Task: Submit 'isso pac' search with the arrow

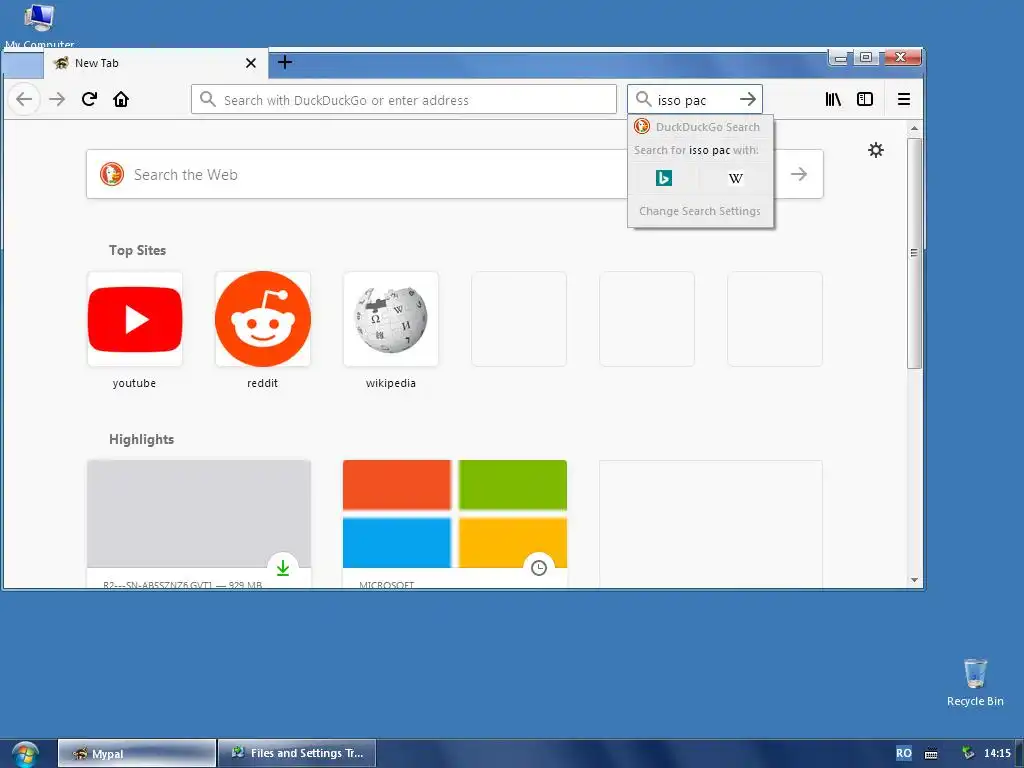Action: 748,99
